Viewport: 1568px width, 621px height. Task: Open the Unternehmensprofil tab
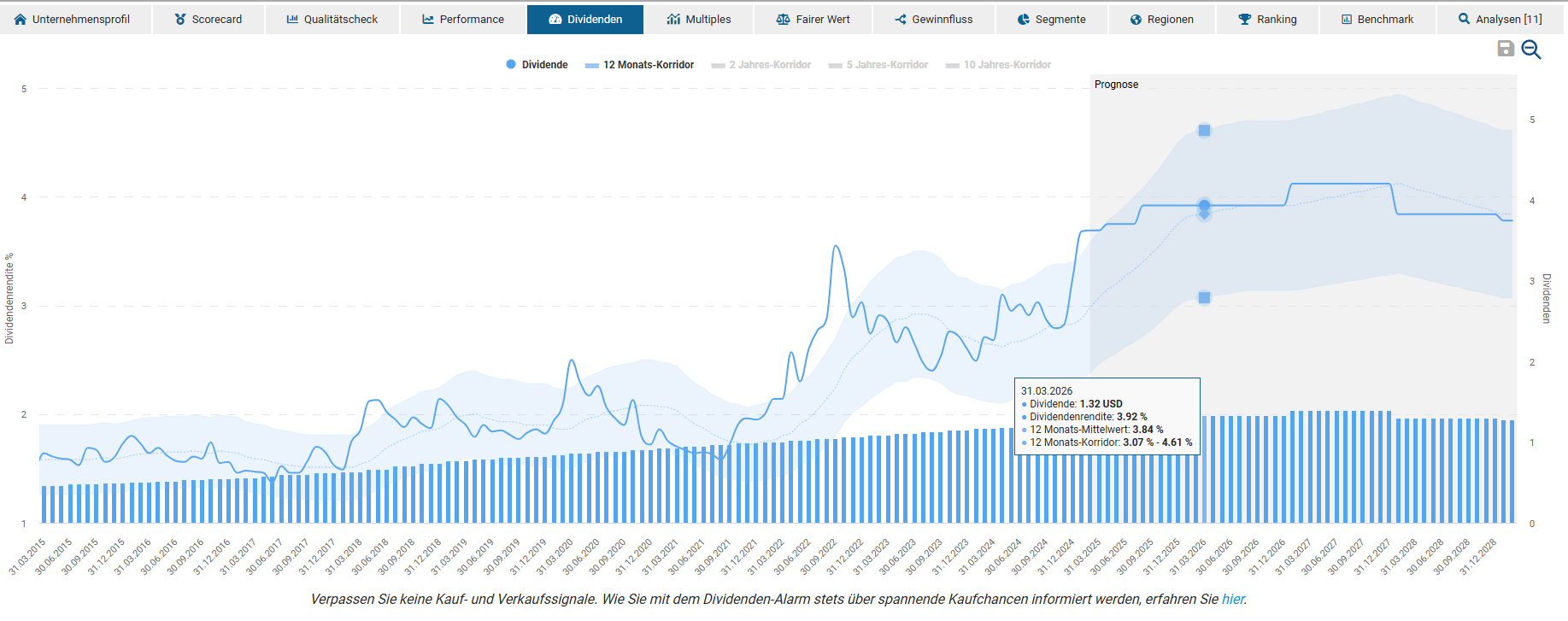click(73, 19)
